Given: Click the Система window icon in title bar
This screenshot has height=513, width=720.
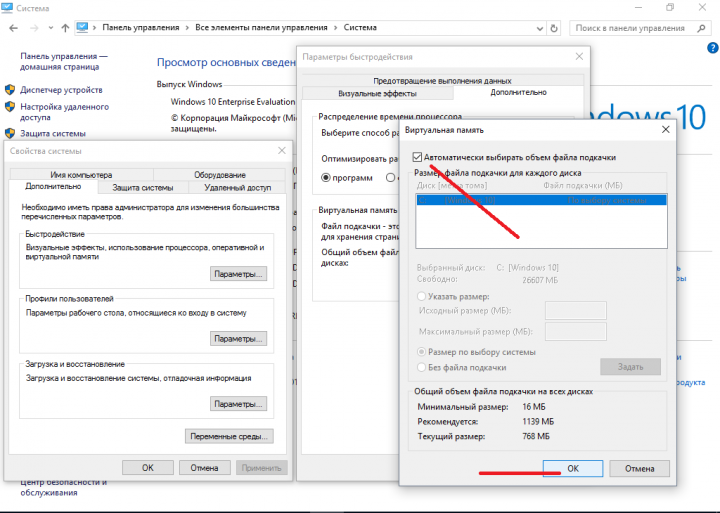Looking at the screenshot, I should pos(6,7).
